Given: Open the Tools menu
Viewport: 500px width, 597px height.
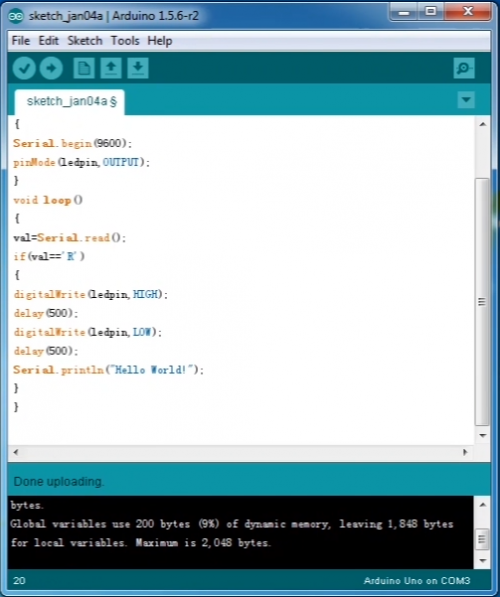Looking at the screenshot, I should click(125, 41).
